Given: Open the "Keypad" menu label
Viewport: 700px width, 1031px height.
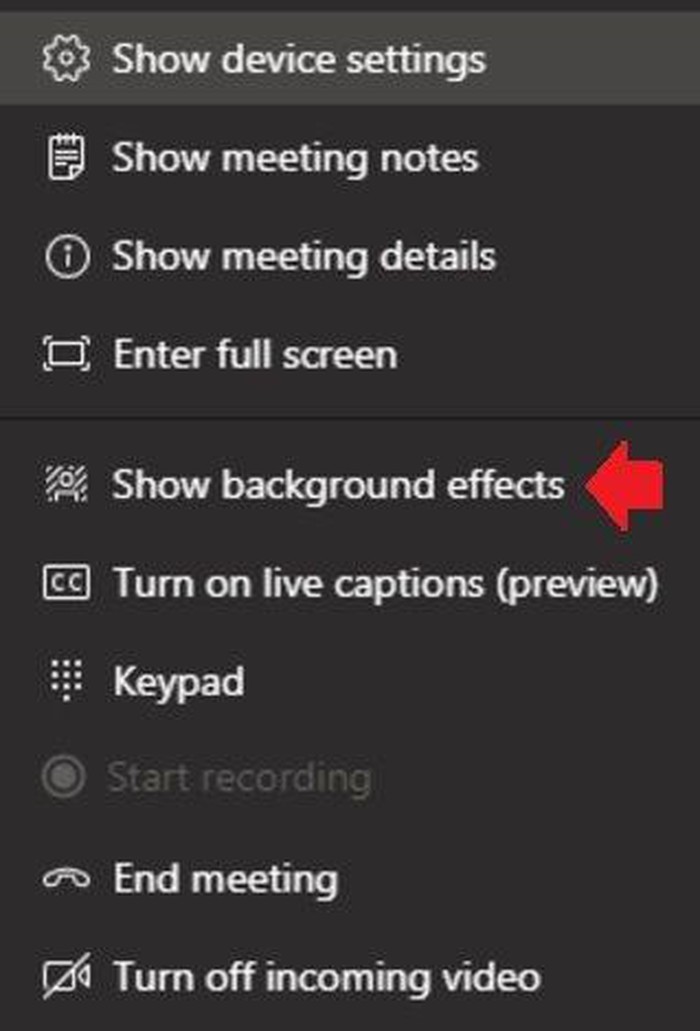Looking at the screenshot, I should (x=179, y=681).
